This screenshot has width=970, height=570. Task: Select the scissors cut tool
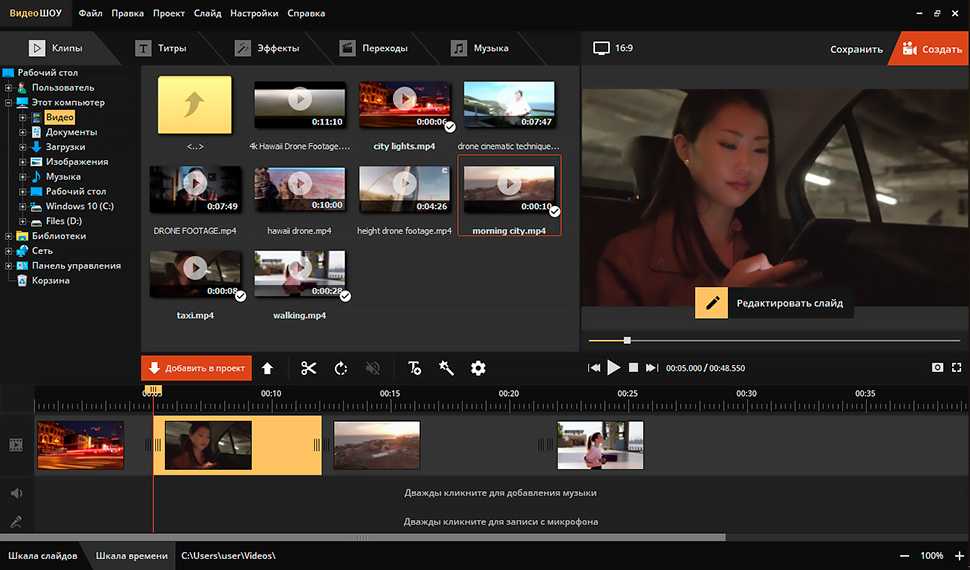point(308,368)
